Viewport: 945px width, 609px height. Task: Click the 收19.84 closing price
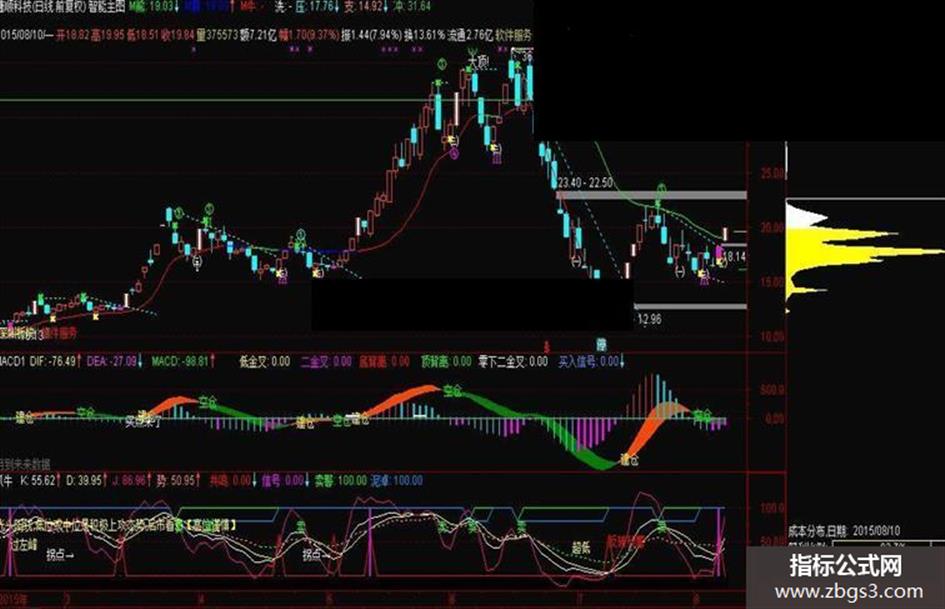[x=178, y=35]
